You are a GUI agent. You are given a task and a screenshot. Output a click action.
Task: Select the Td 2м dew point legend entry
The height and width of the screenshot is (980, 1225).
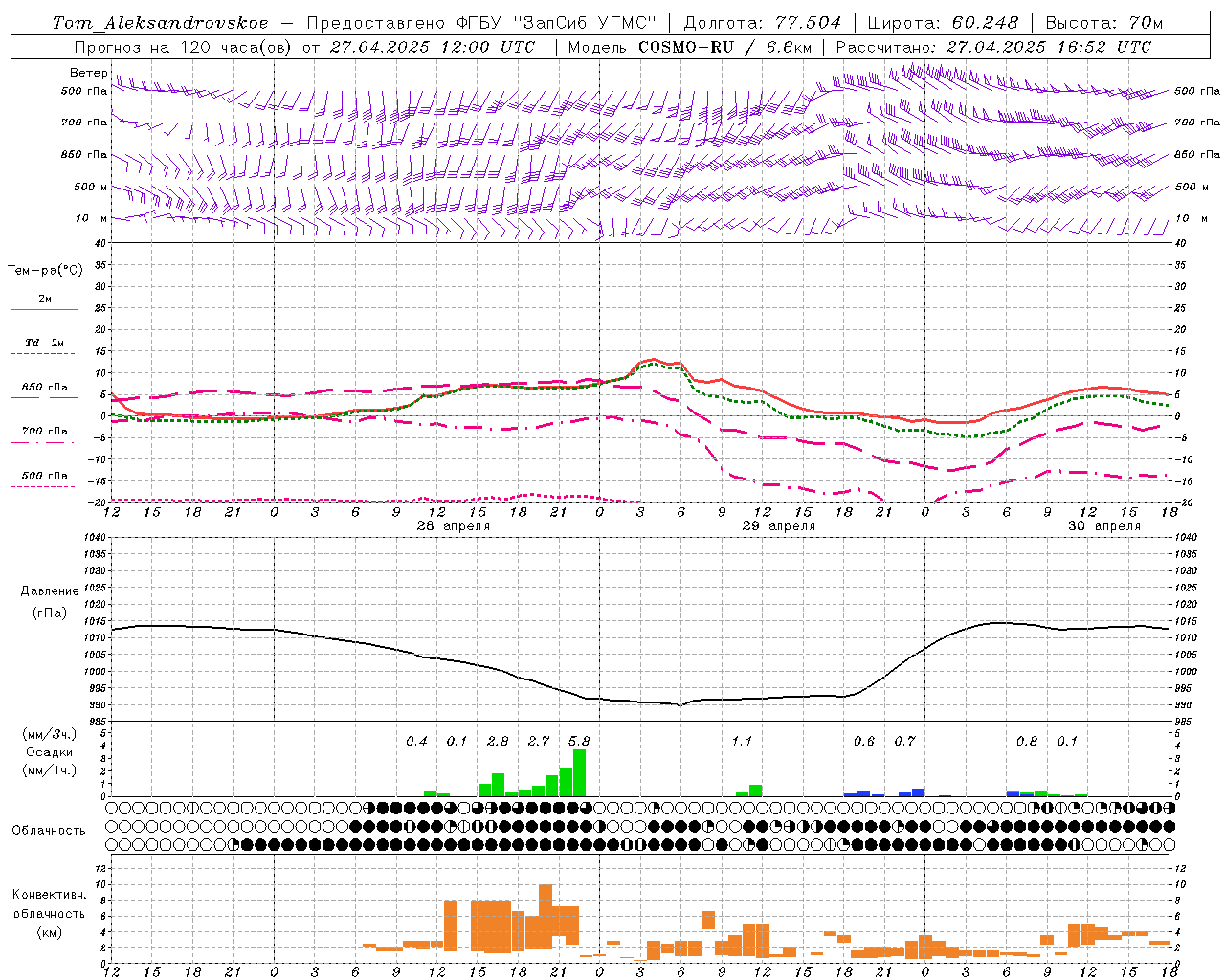[x=45, y=343]
